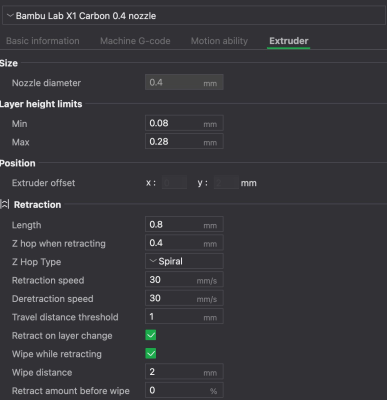This screenshot has height=400, width=387.
Task: Click the Z Hop Type label
Action: point(36,262)
